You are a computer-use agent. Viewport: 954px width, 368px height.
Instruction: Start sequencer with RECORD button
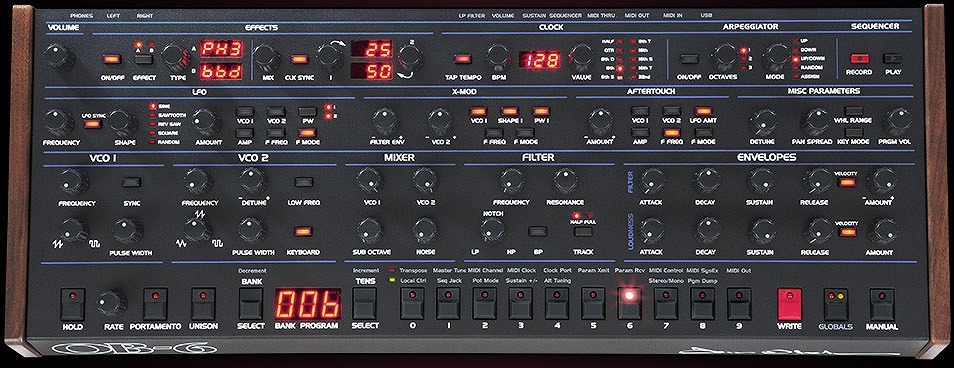point(859,58)
